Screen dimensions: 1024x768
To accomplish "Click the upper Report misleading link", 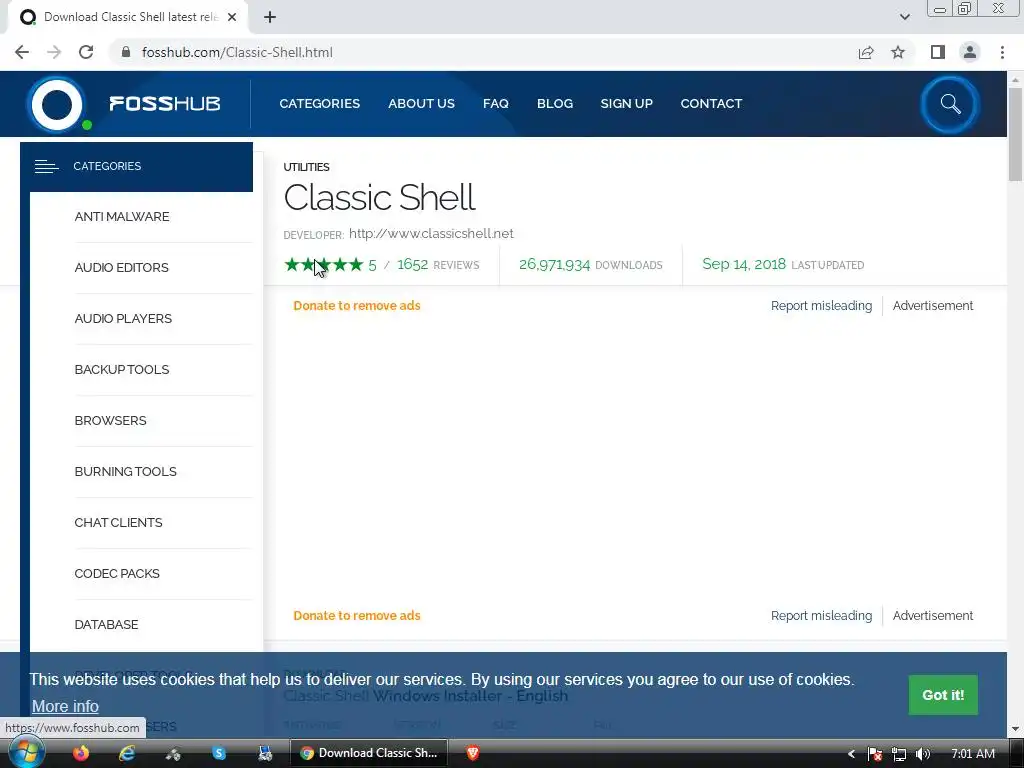I will (x=821, y=306).
